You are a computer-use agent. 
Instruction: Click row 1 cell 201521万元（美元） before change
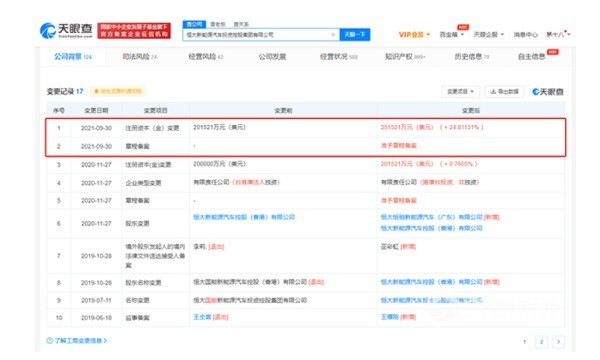(219, 127)
